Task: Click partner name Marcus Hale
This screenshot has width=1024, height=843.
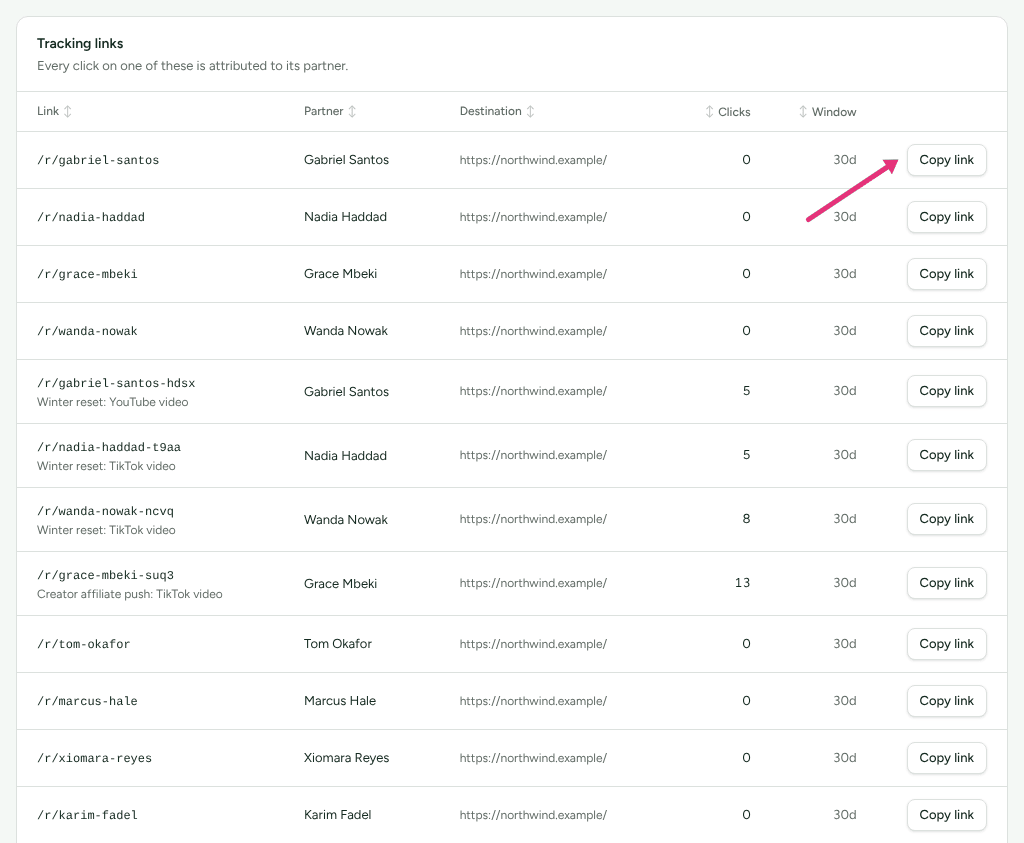Action: pos(340,701)
